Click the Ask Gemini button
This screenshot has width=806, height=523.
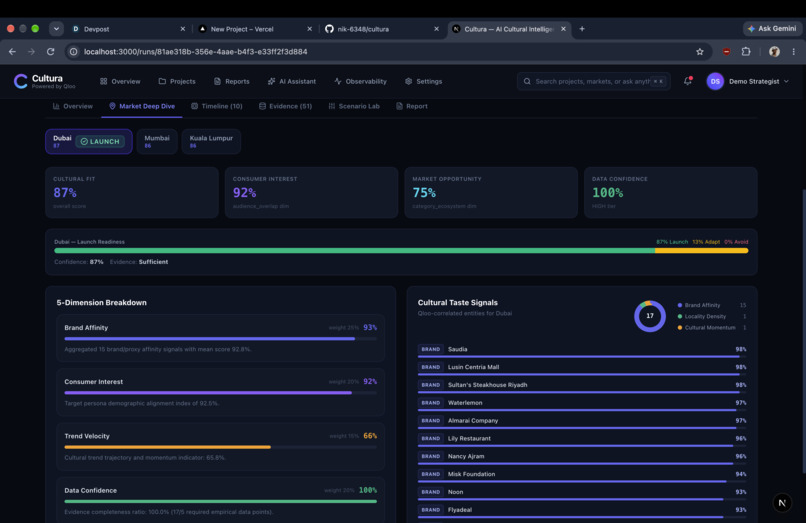[772, 29]
